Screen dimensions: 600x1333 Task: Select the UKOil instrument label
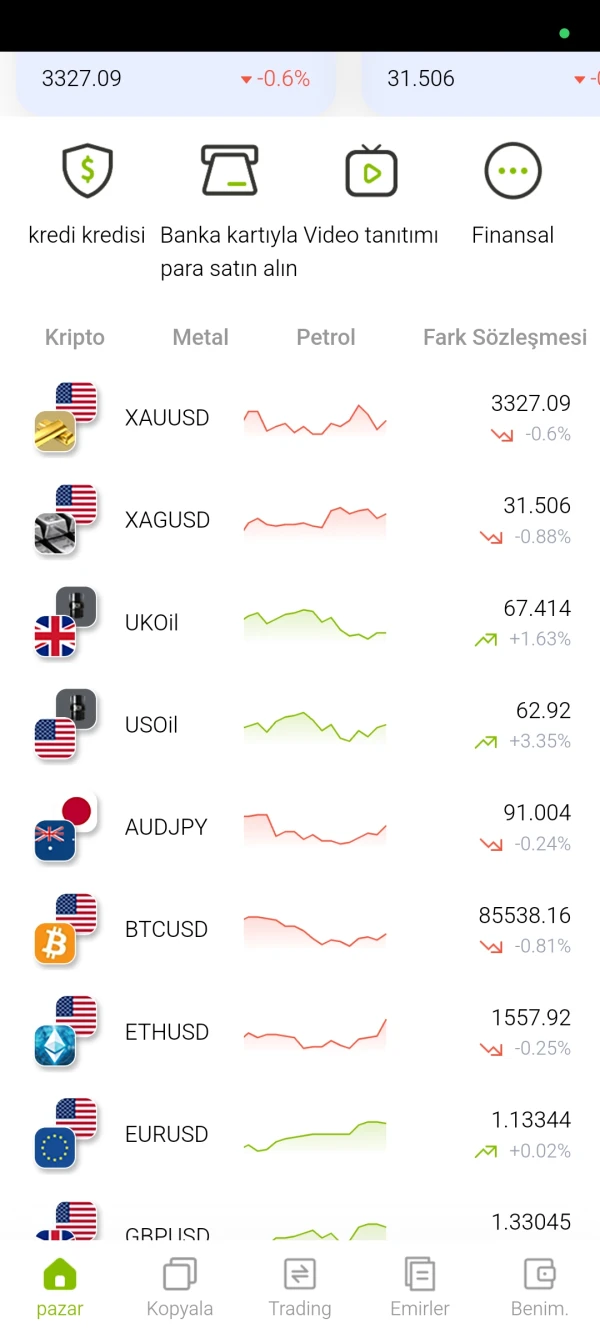tap(152, 623)
